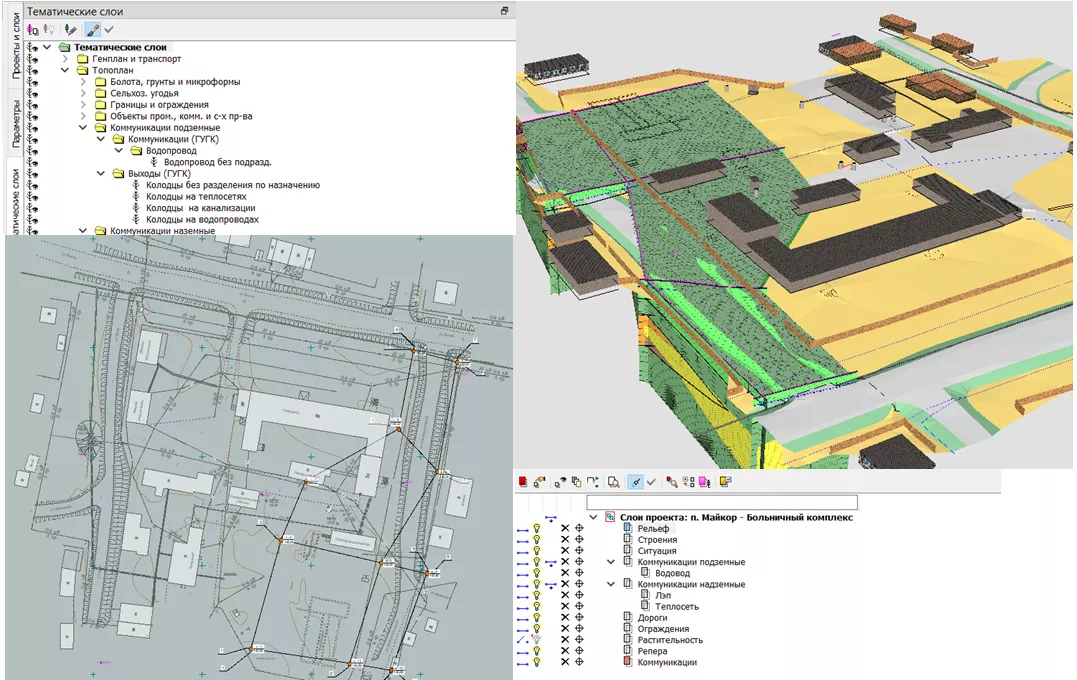This screenshot has width=1077, height=680.
Task: Click the pink layer with tree icon
Action: [705, 482]
